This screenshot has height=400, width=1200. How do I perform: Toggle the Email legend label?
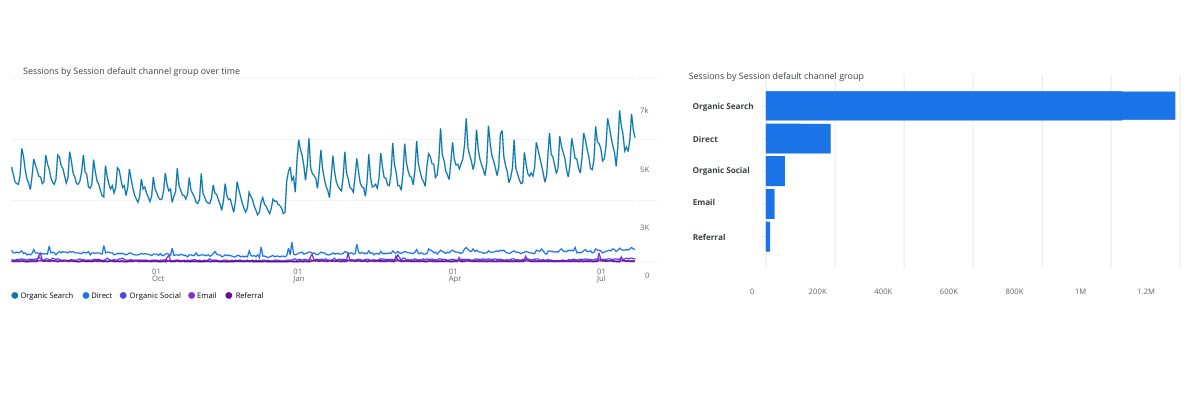206,296
